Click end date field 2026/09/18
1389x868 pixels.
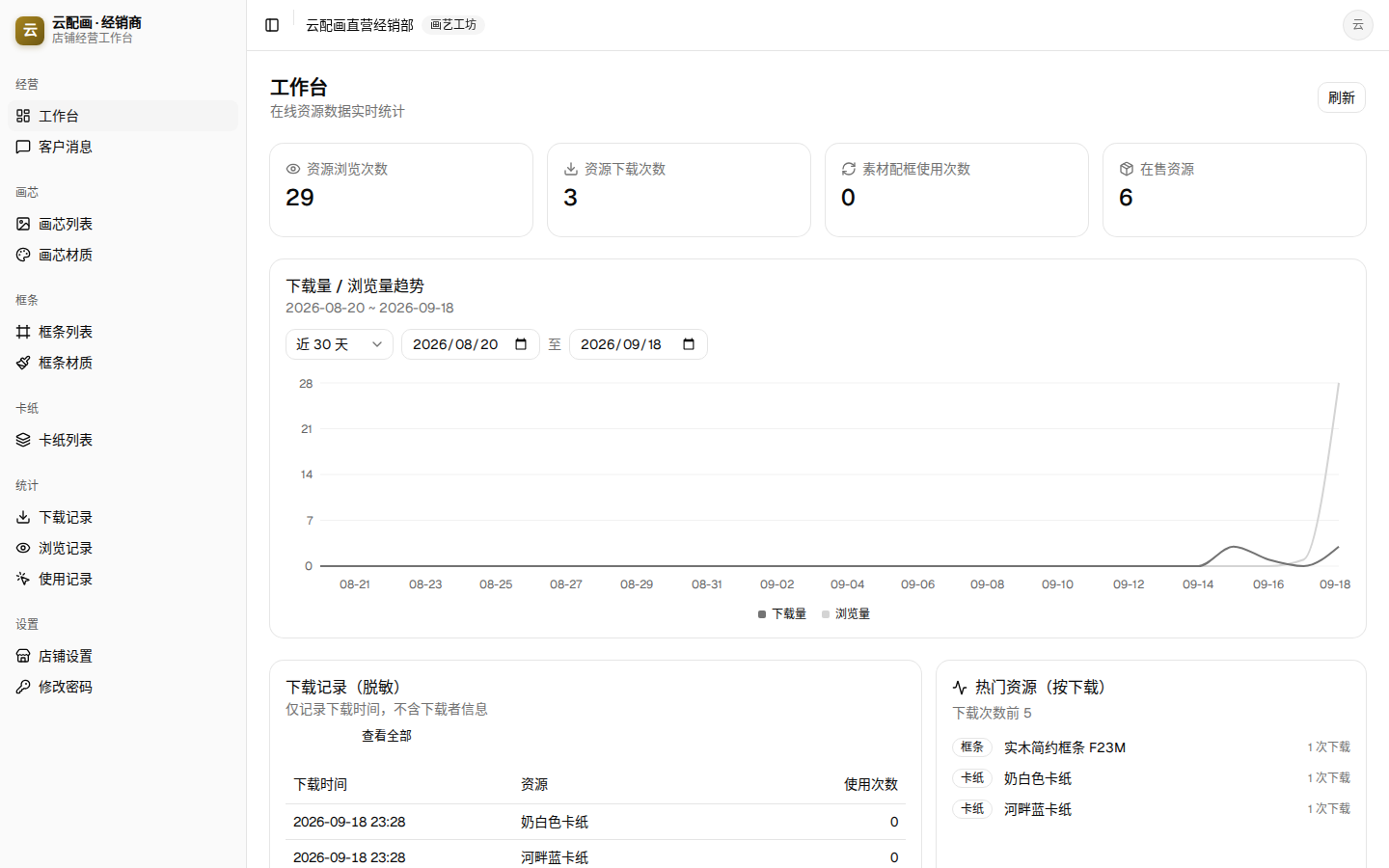click(x=639, y=344)
